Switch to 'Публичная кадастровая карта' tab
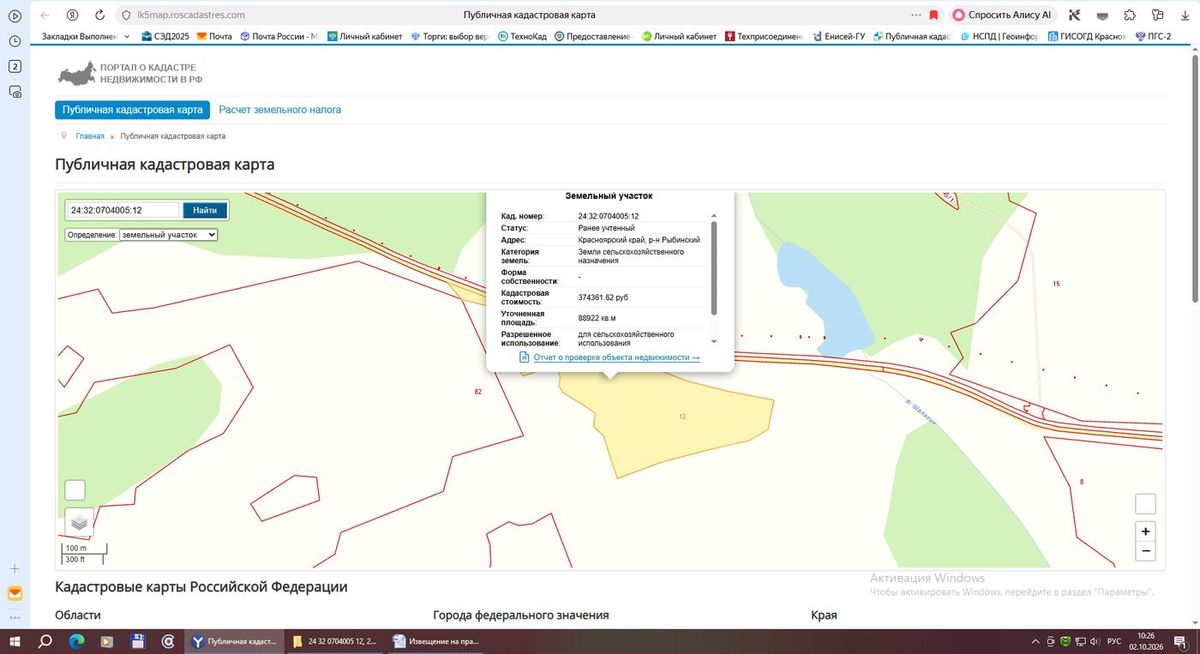The image size is (1200, 654). [x=132, y=110]
